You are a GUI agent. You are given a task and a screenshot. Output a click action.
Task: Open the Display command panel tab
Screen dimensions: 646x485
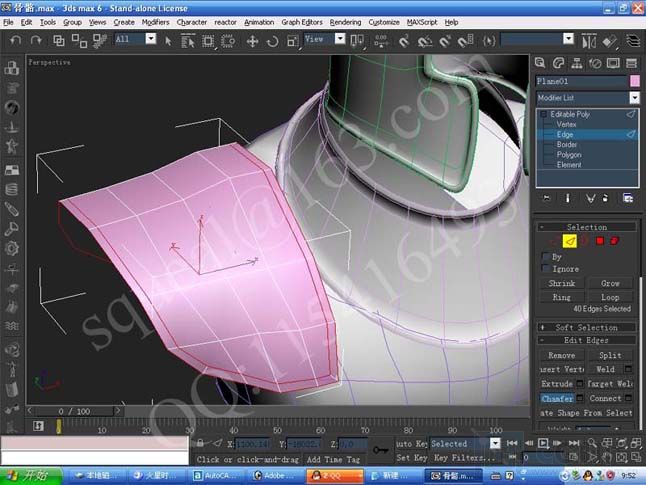pyautogui.click(x=613, y=63)
